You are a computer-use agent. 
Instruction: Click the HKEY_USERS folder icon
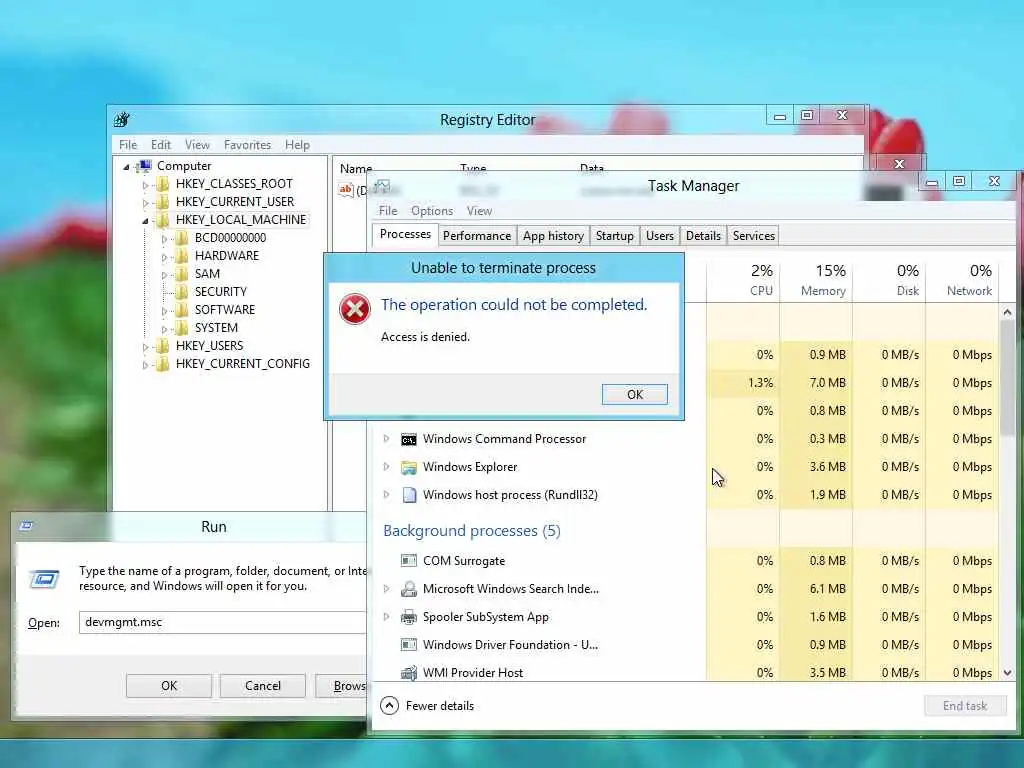point(163,345)
